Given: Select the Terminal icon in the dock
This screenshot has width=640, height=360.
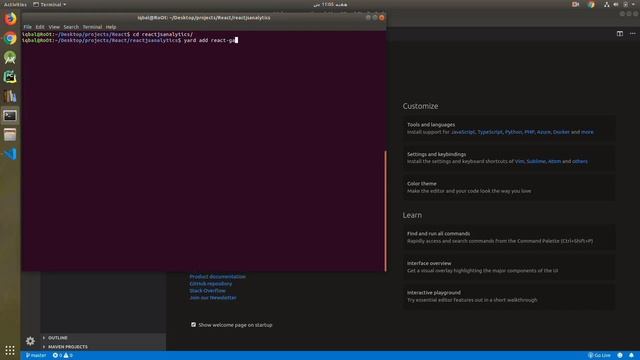Looking at the screenshot, I should (10, 116).
